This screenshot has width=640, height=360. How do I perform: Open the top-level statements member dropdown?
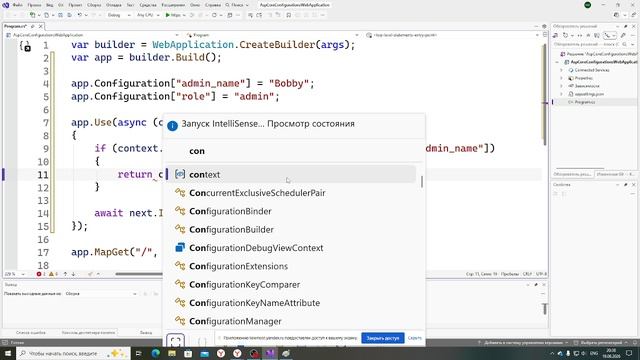click(x=452, y=35)
